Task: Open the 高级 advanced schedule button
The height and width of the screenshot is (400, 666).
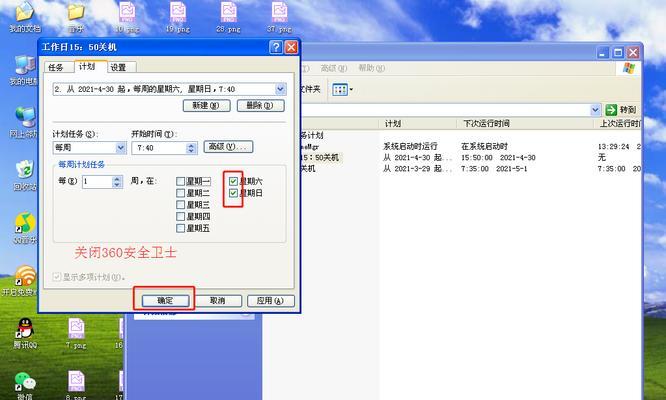Action: pyautogui.click(x=229, y=146)
